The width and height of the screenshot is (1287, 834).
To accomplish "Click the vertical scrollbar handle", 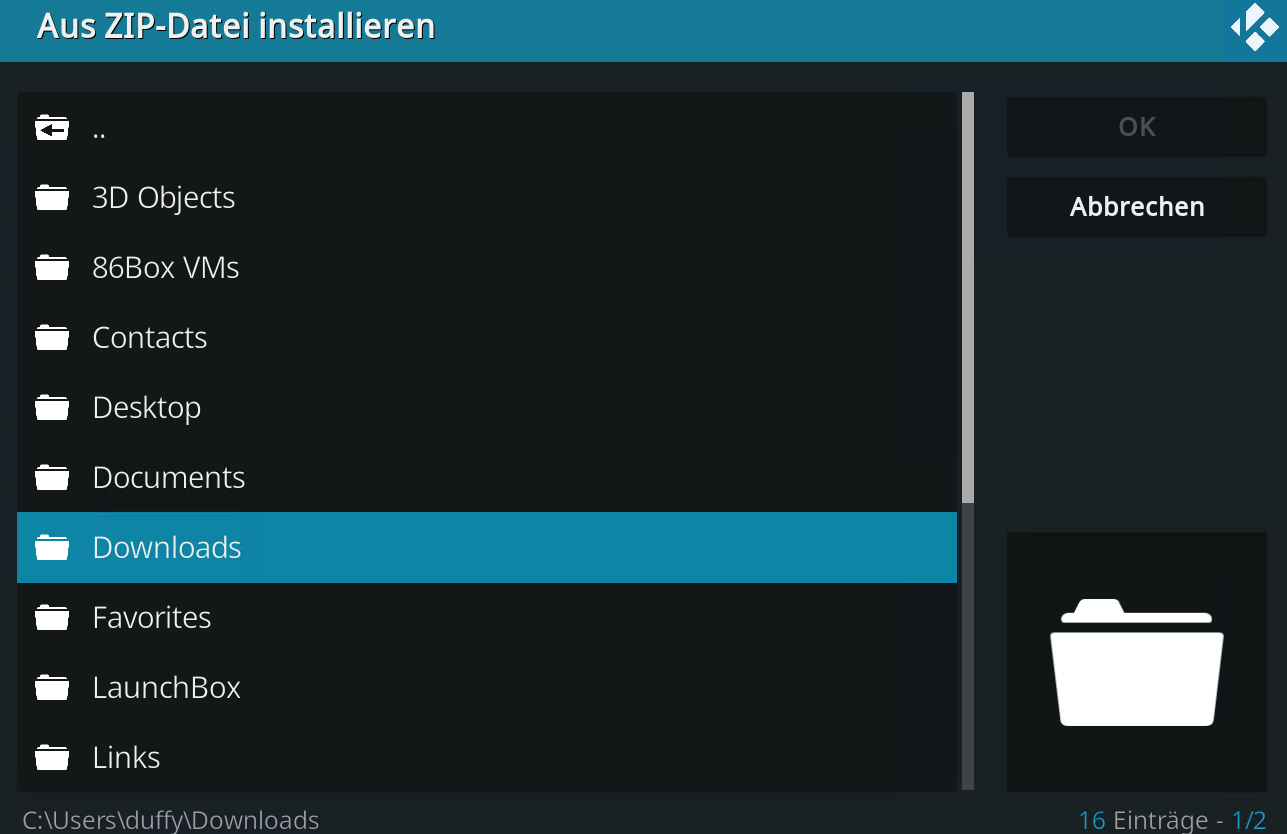I will coord(968,297).
